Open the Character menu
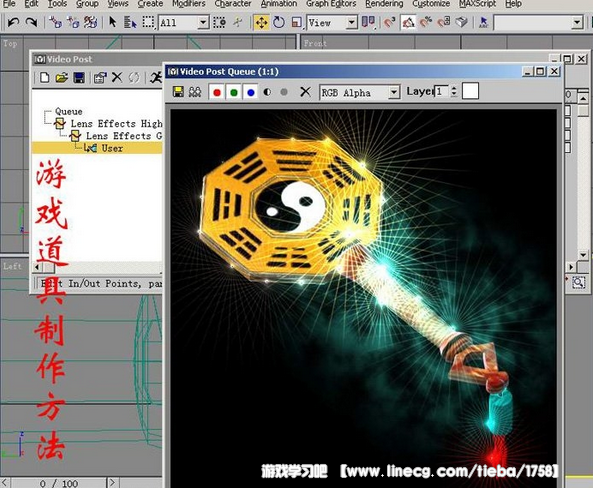 coord(233,4)
